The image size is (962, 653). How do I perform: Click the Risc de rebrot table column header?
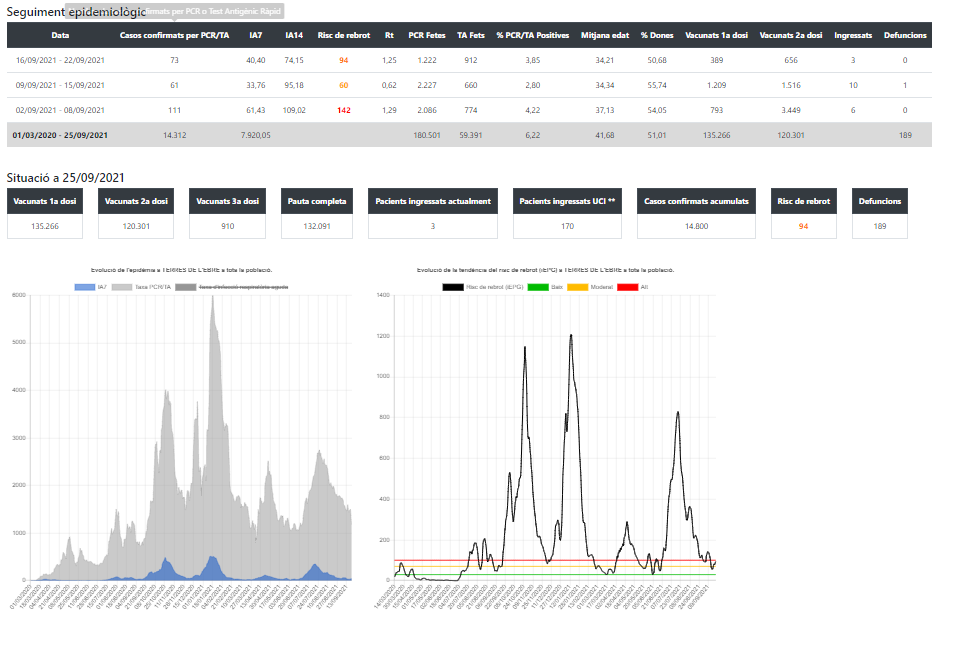pos(344,36)
